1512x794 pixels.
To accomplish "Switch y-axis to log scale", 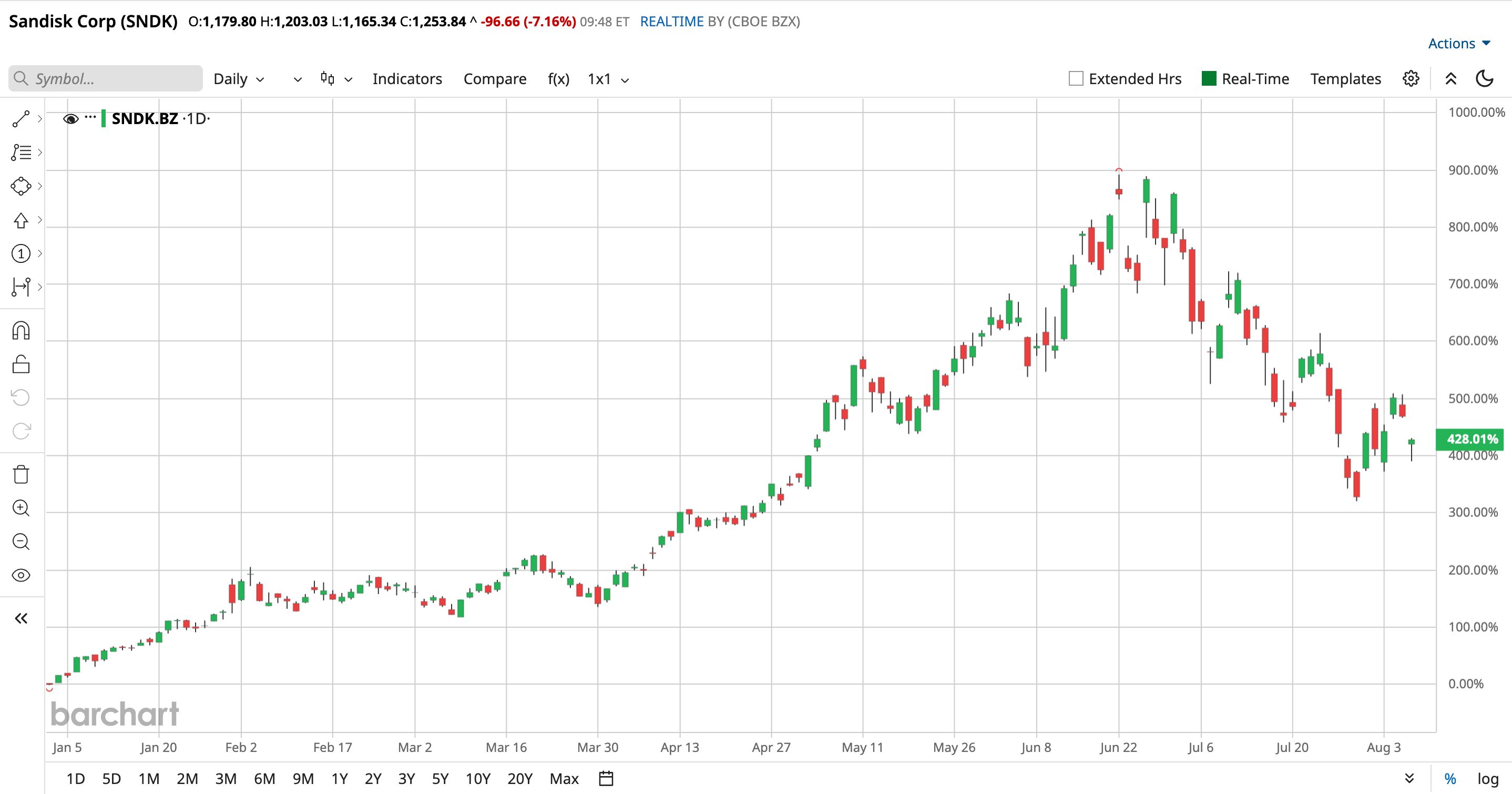I will 1487,779.
